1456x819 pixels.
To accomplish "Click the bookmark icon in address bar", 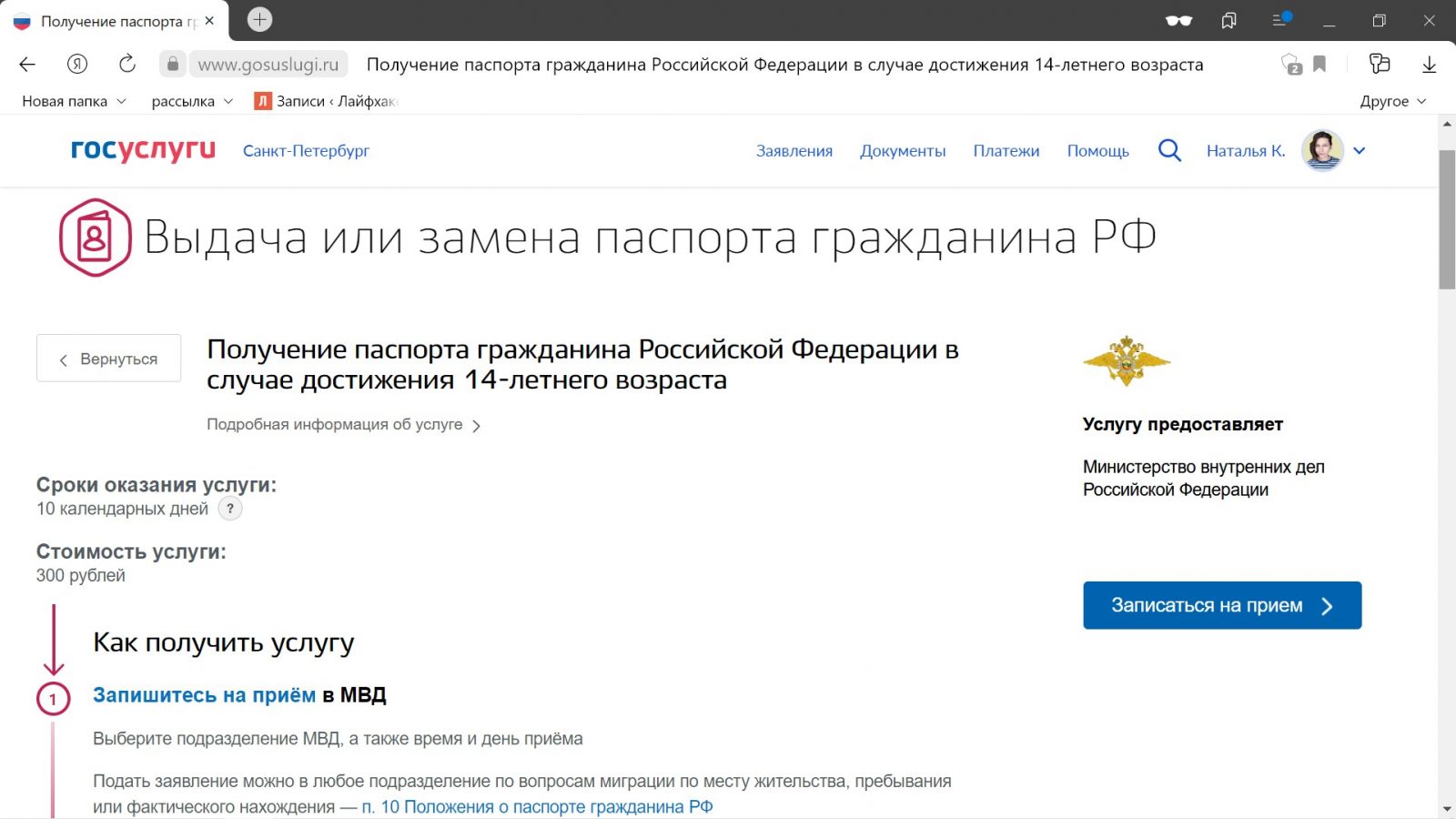I will (1319, 64).
